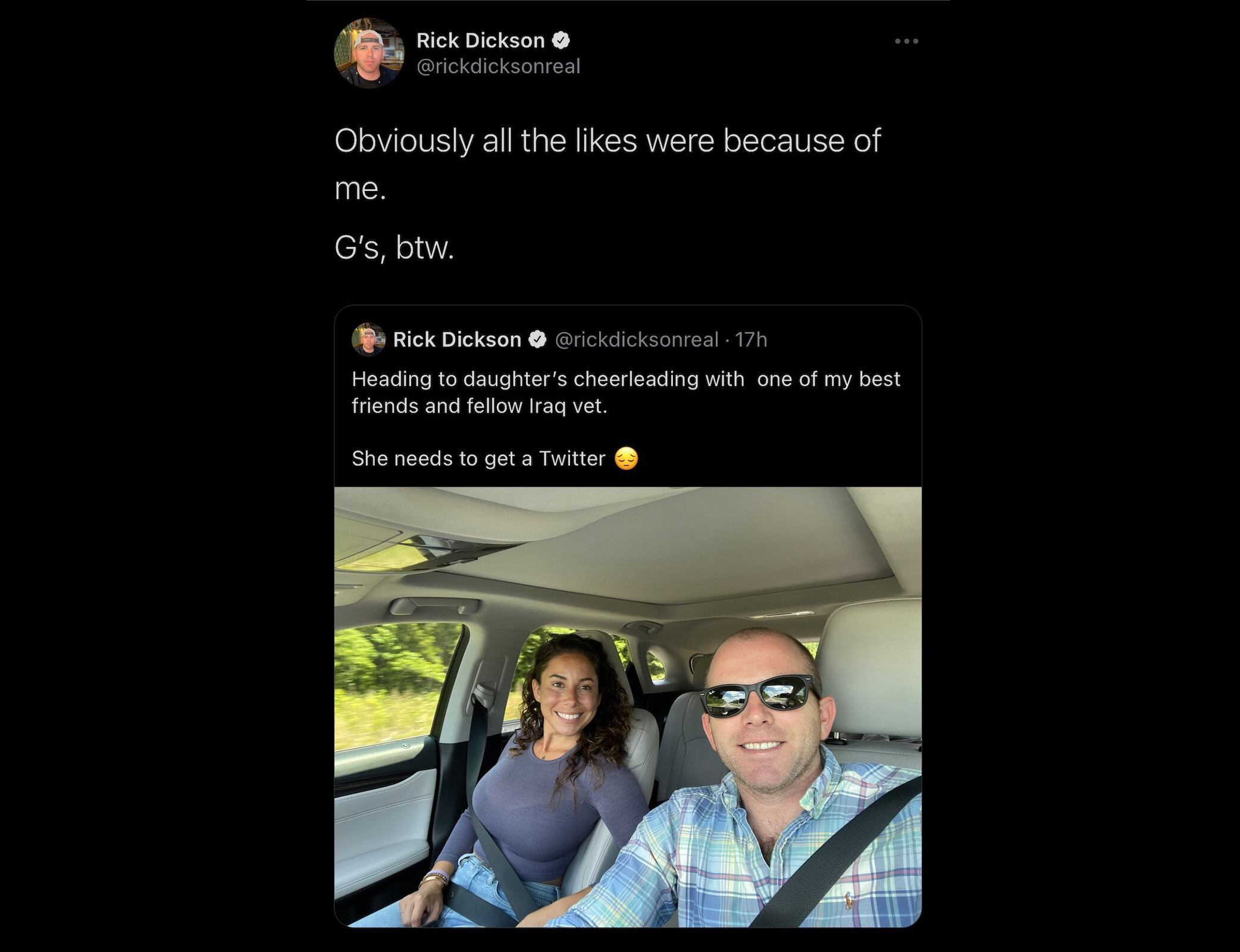Click the sunroof area of the car photo
Viewport: 1240px width, 952px height.
(428, 550)
